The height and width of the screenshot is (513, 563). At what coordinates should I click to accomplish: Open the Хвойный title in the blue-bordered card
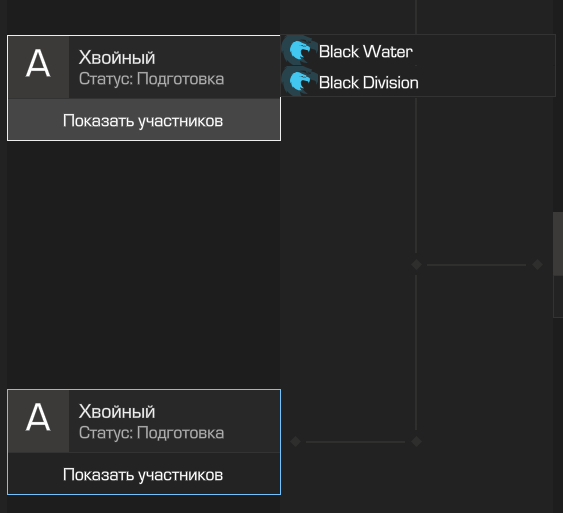point(117,411)
